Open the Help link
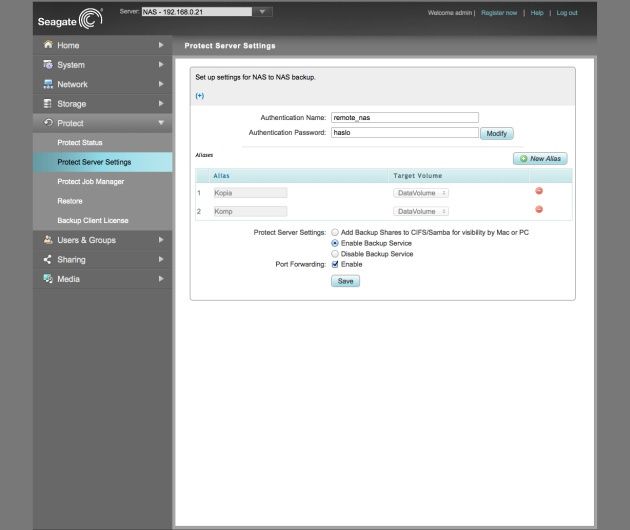Image resolution: width=630 pixels, height=530 pixels. [537, 13]
